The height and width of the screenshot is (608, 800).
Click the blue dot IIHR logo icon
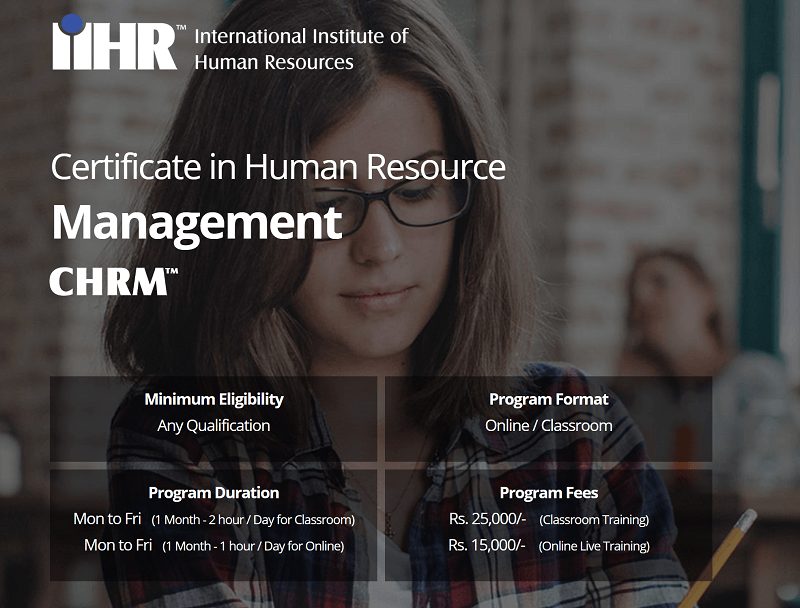[70, 21]
